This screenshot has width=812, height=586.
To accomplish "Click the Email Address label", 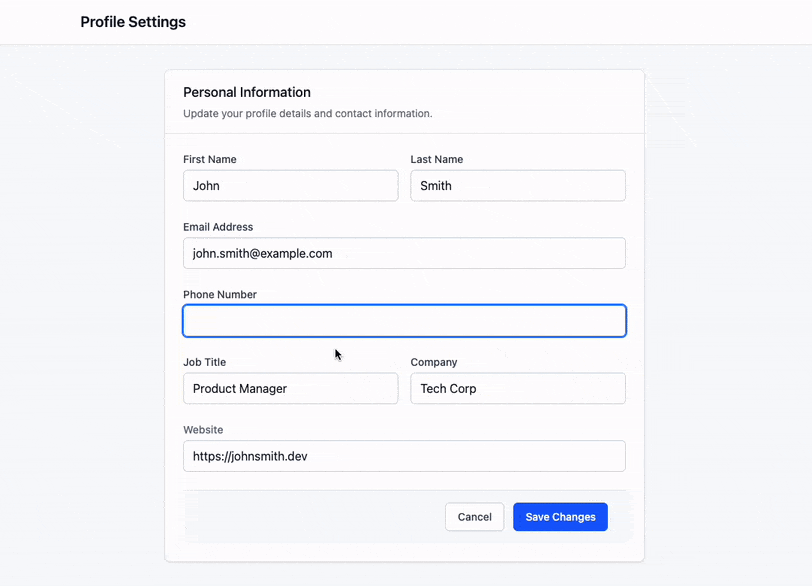I will [218, 227].
